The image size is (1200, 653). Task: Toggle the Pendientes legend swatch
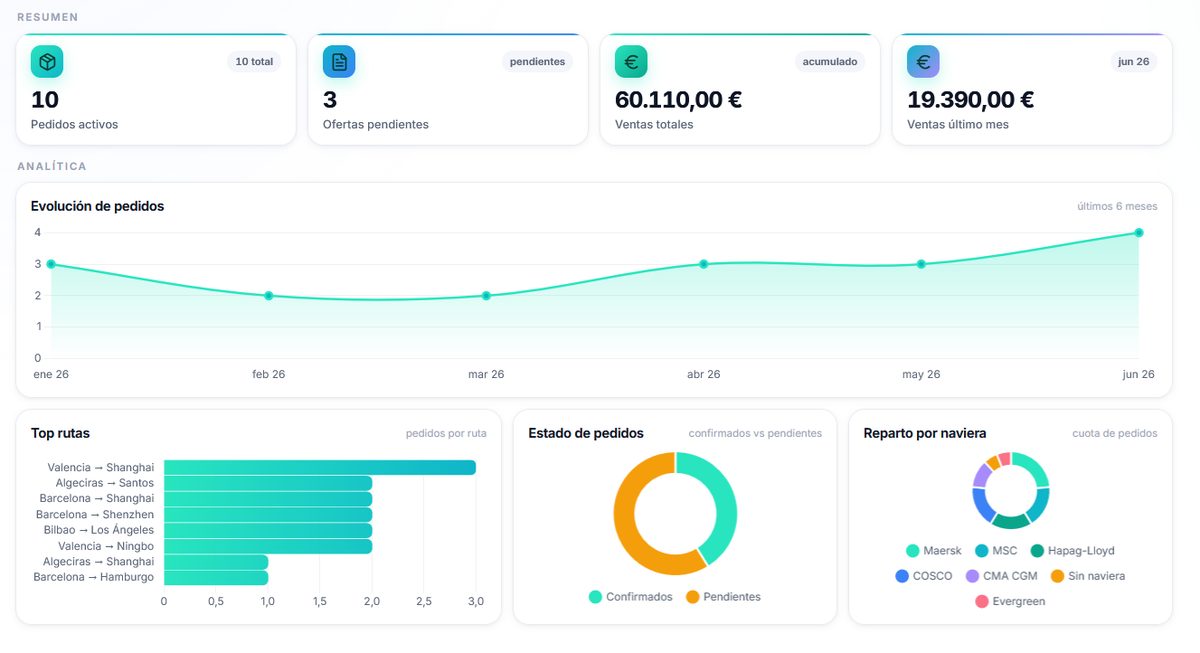click(x=693, y=597)
